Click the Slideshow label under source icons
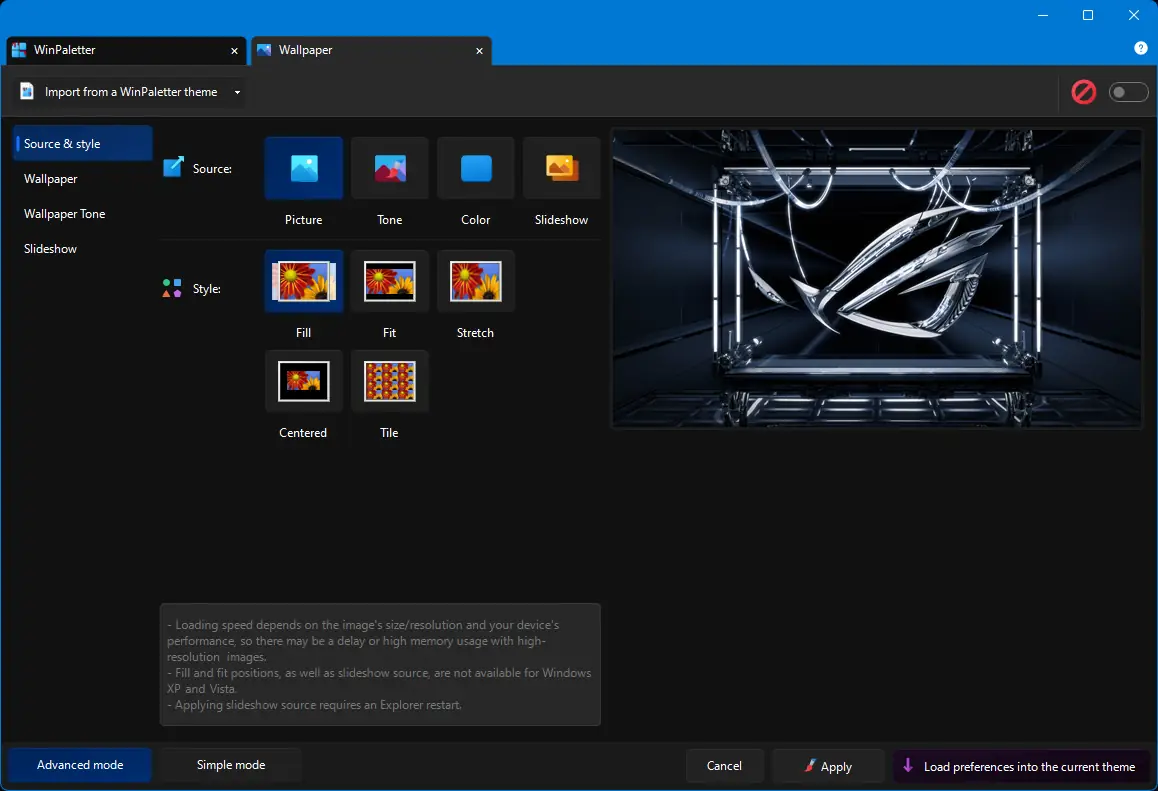1158x791 pixels. pyautogui.click(x=561, y=219)
